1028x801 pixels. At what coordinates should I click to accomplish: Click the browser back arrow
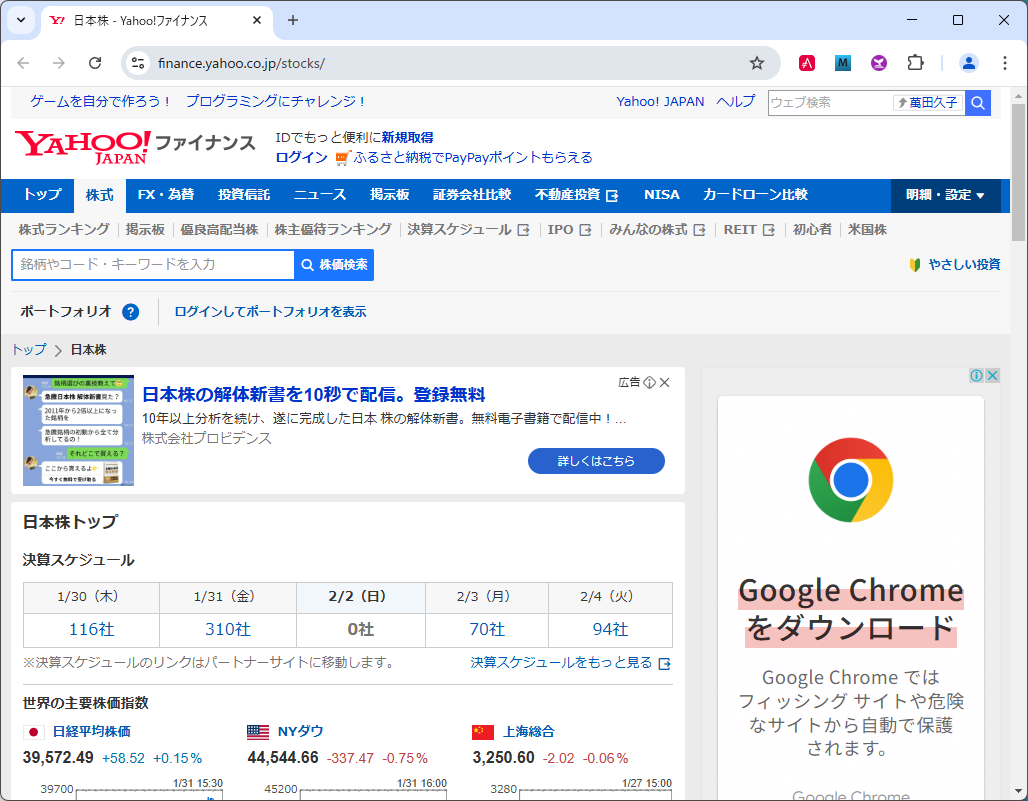pos(24,63)
